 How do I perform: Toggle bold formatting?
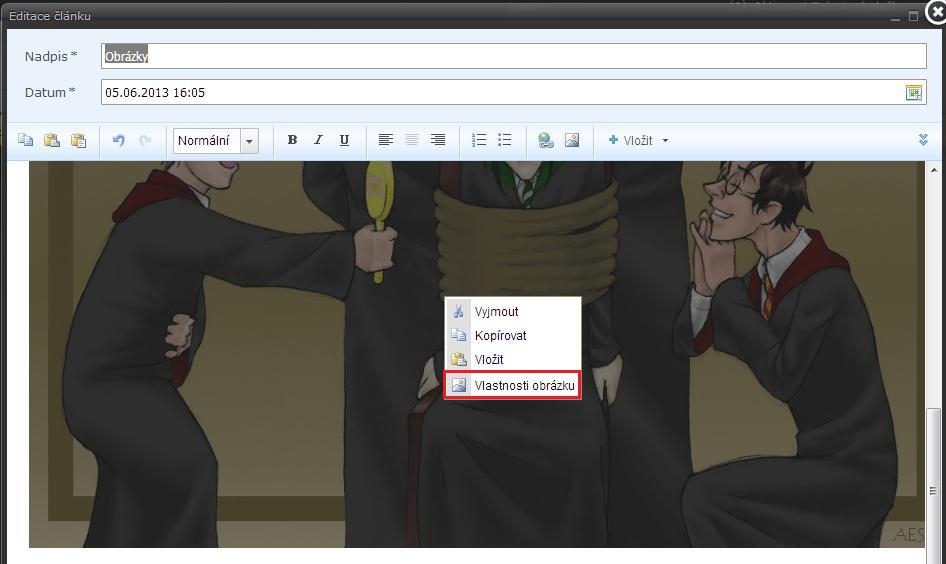click(292, 141)
